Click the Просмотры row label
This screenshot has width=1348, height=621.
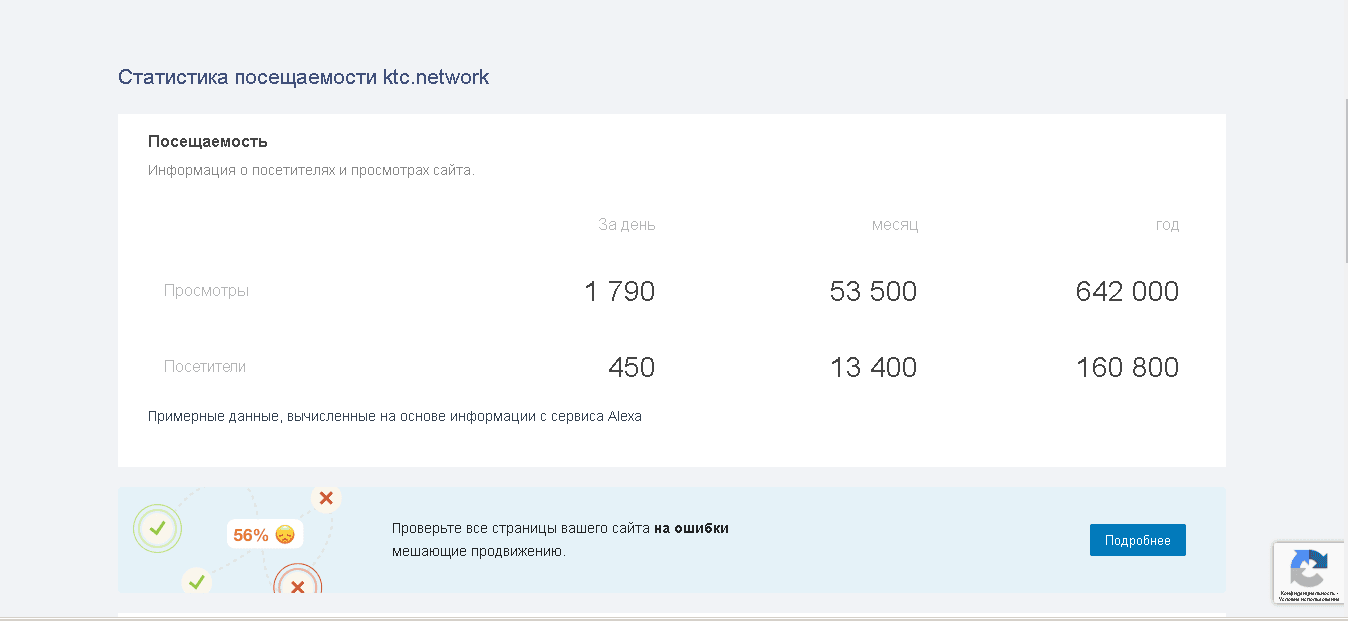point(206,291)
